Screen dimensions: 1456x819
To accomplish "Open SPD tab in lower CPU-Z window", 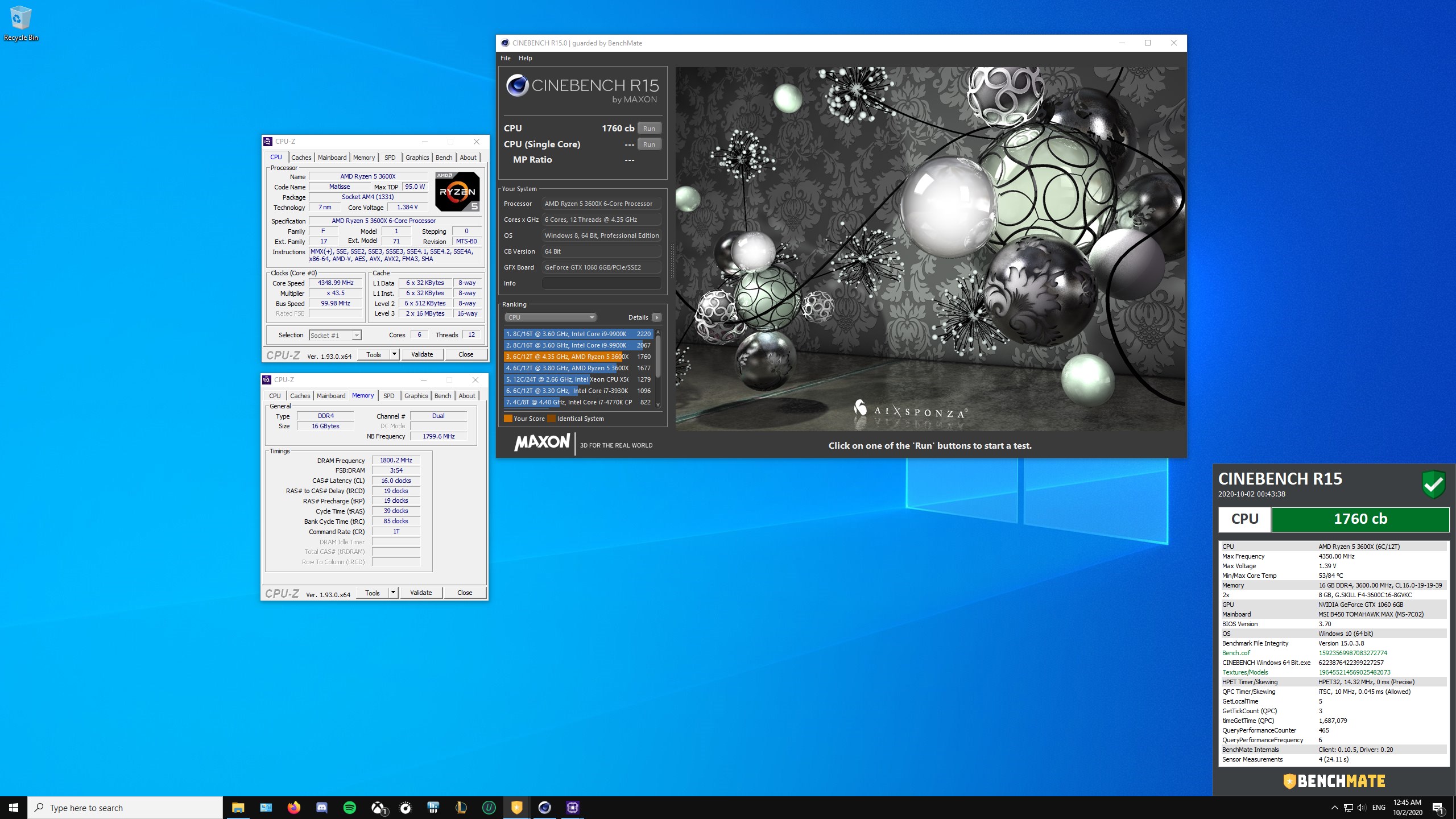I will [389, 396].
